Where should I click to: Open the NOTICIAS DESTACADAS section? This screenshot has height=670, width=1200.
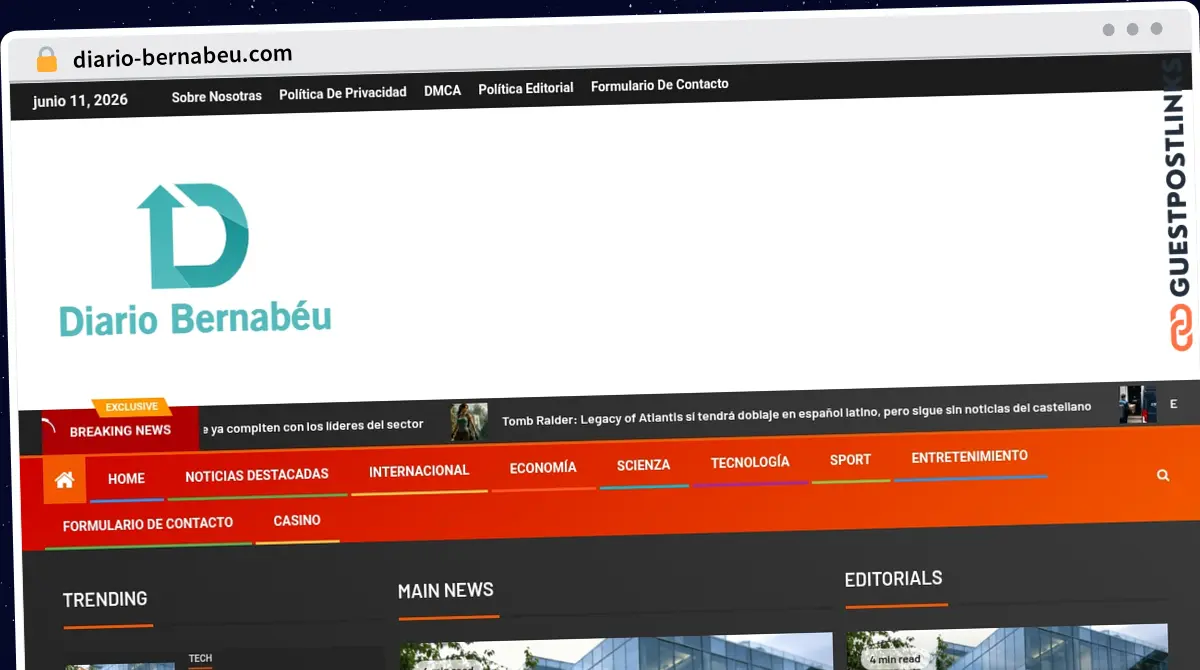pyautogui.click(x=257, y=474)
